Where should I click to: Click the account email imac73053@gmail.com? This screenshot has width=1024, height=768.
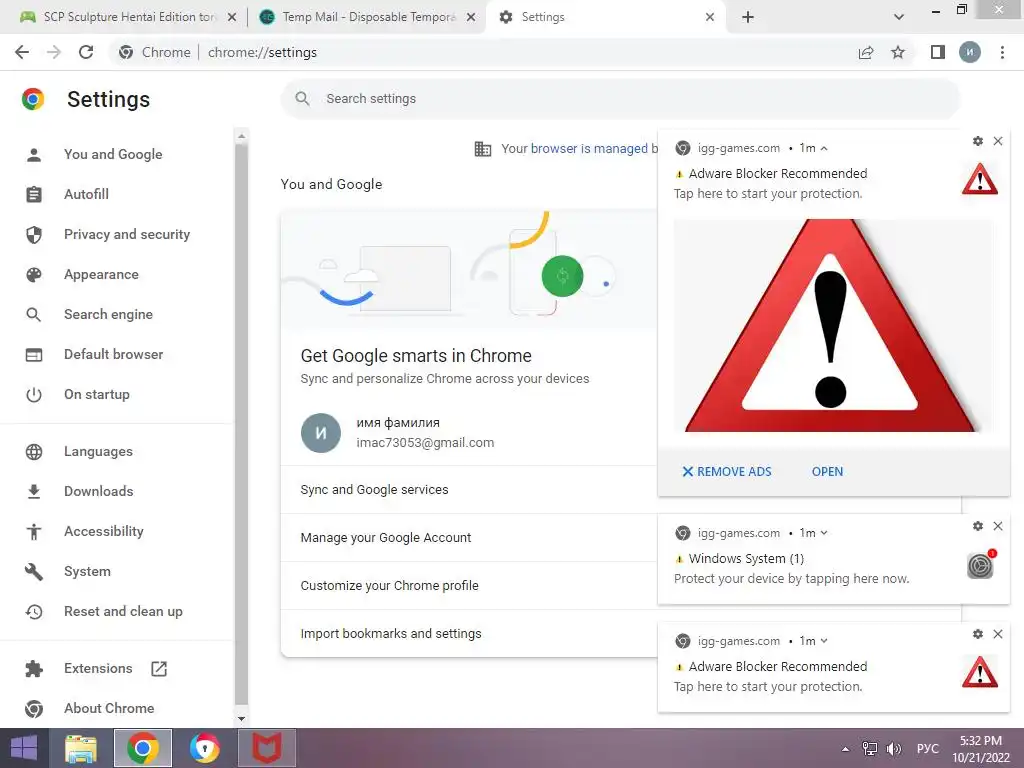point(425,443)
